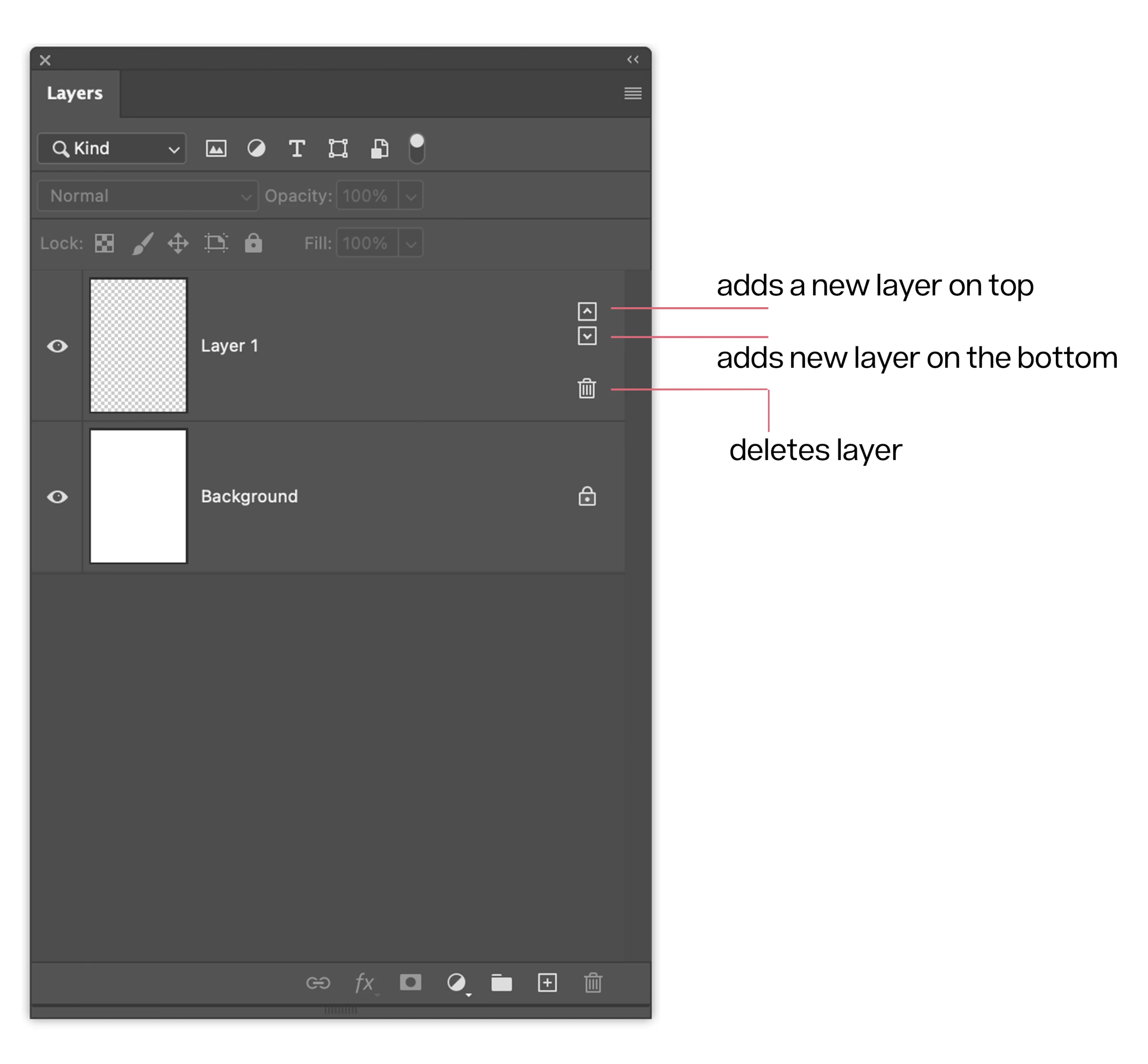Image resolution: width=1148 pixels, height=1064 pixels.
Task: Expand the Opacity slider dropdown arrow
Action: pos(410,196)
